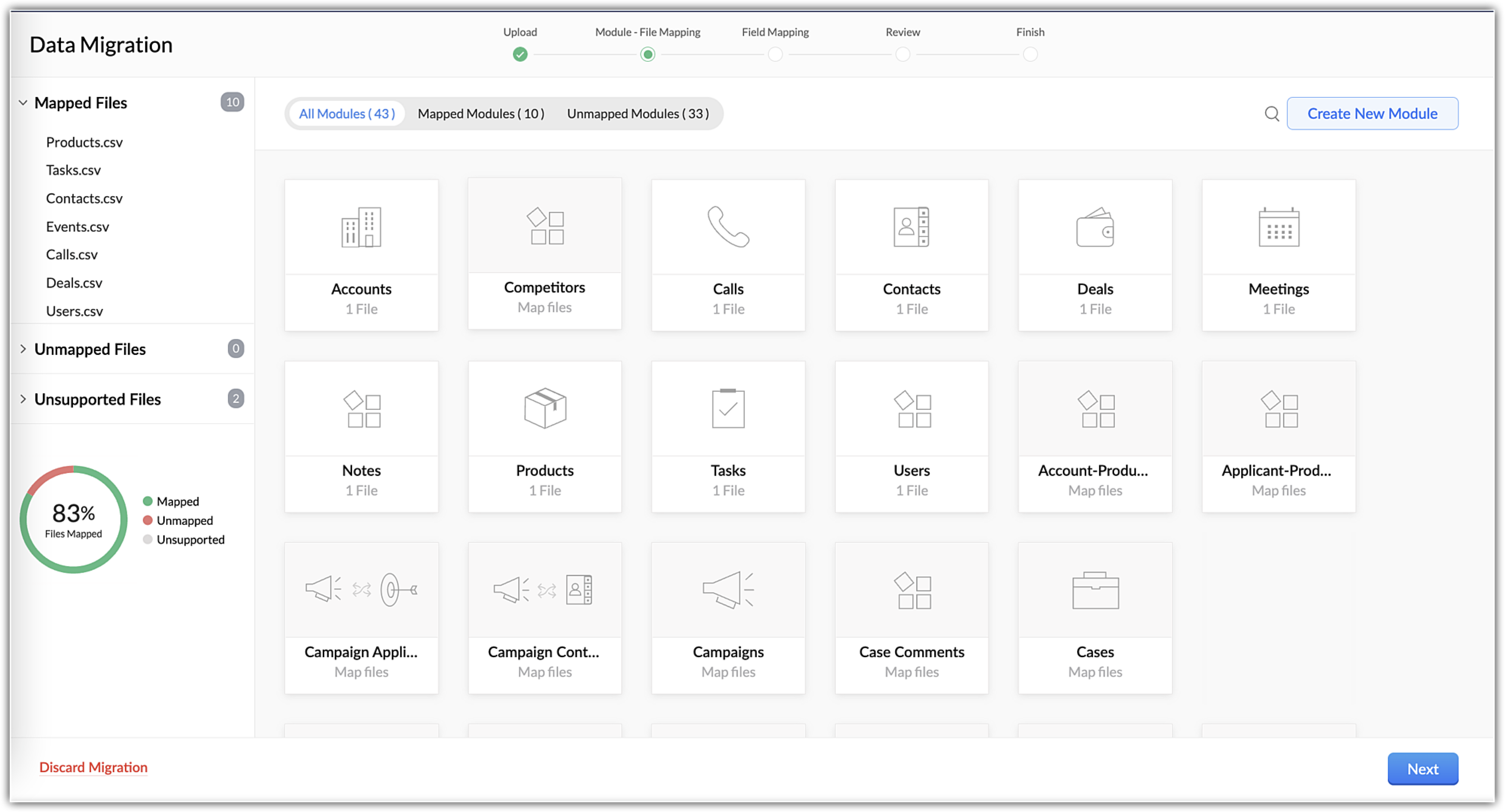
Task: Click the Discard Migration link
Action: tap(93, 767)
